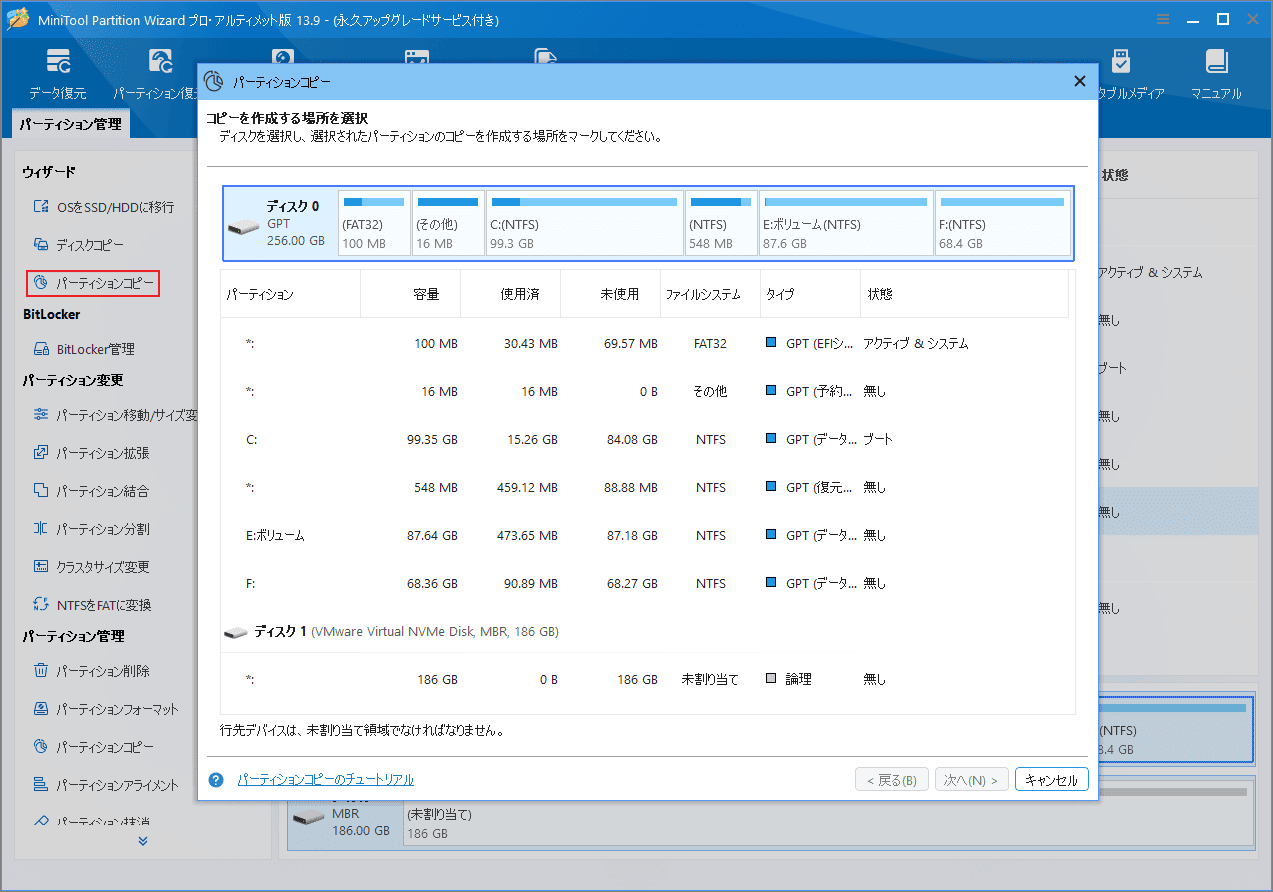Click the キャンセル button

1052,780
